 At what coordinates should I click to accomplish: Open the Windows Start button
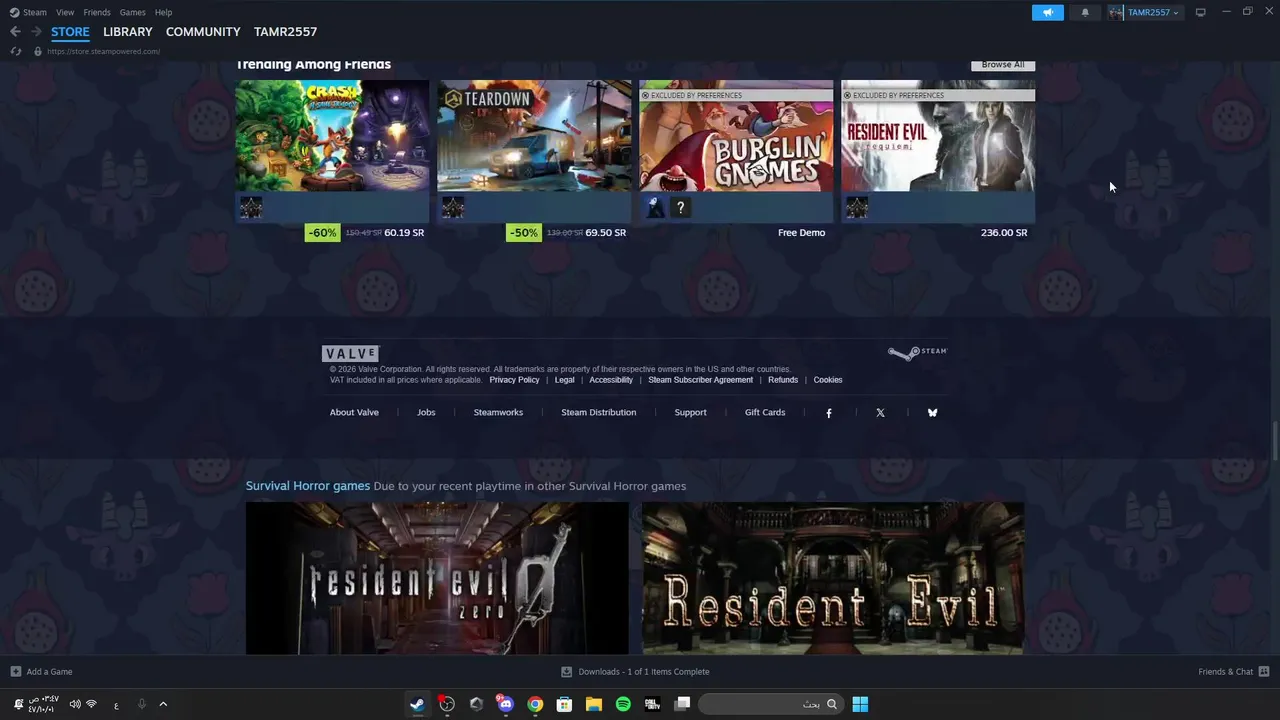(x=860, y=704)
